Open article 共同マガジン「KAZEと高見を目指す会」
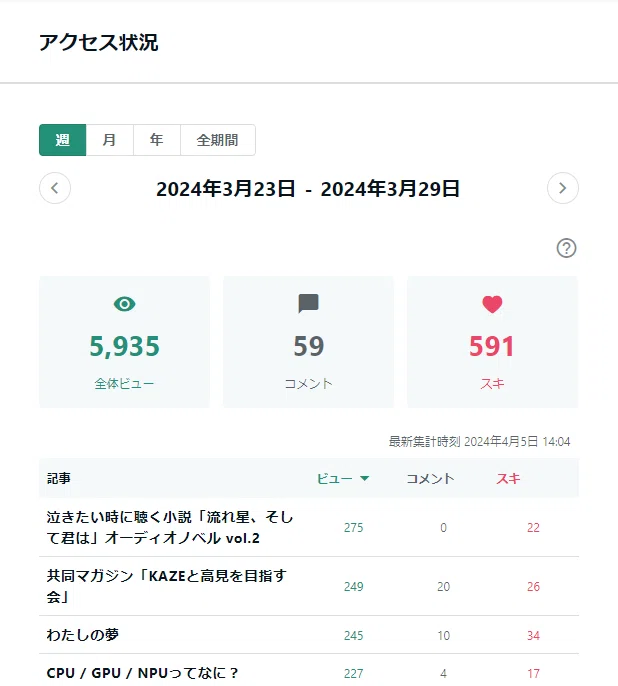Screen dimensions: 618x686 click(x=167, y=586)
